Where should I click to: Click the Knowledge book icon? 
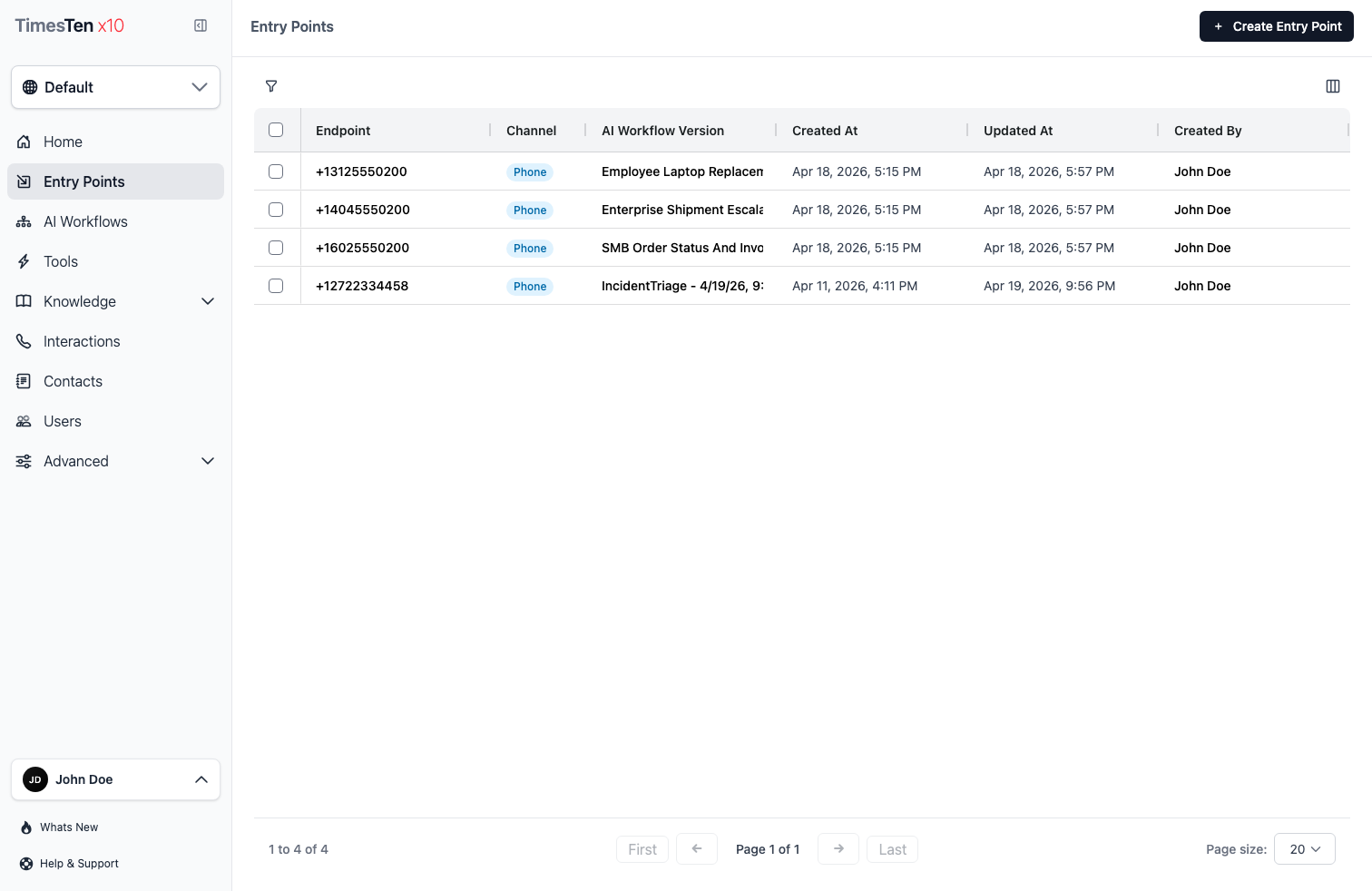pyautogui.click(x=24, y=301)
